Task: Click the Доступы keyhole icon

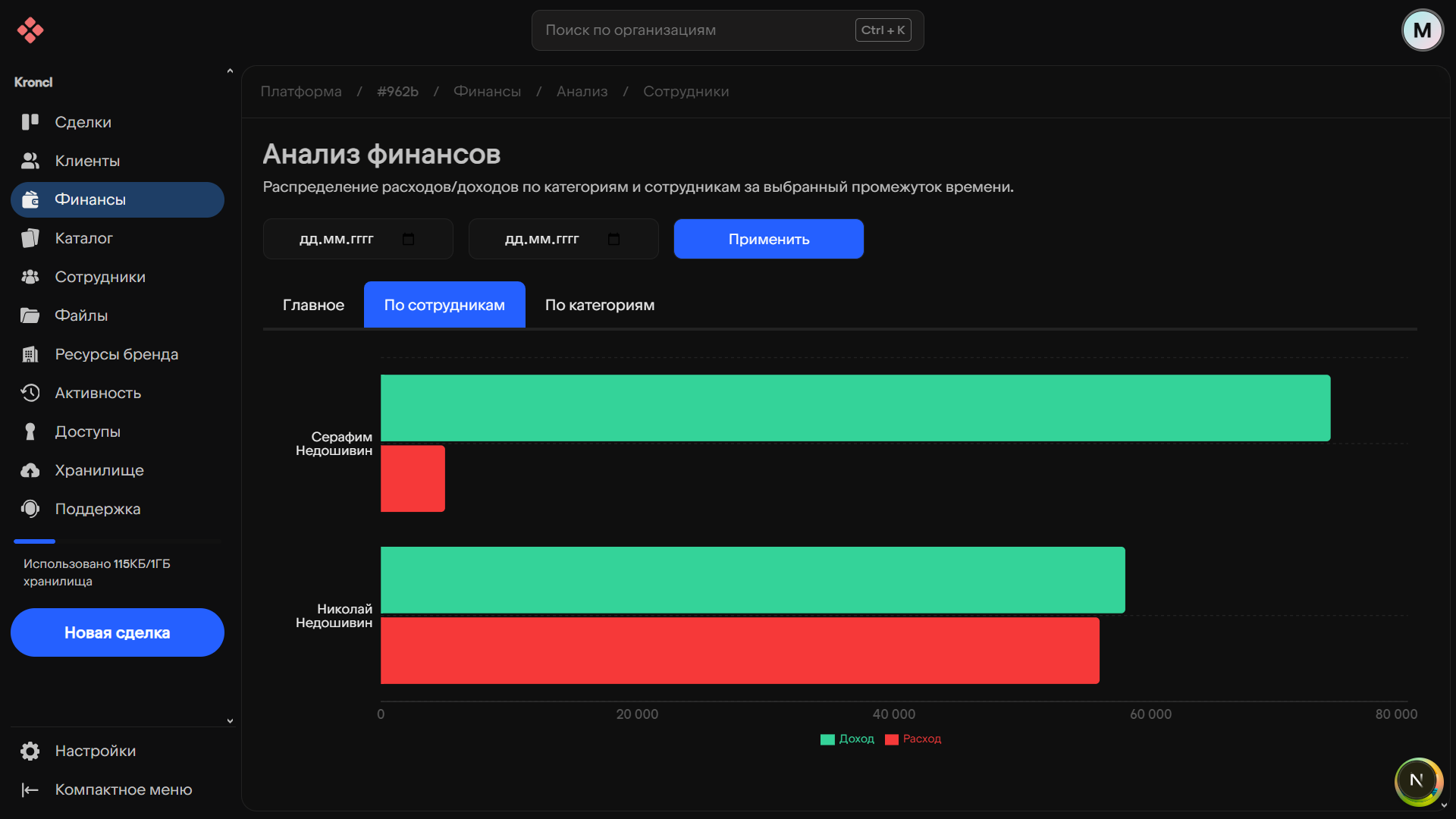Action: (x=30, y=431)
